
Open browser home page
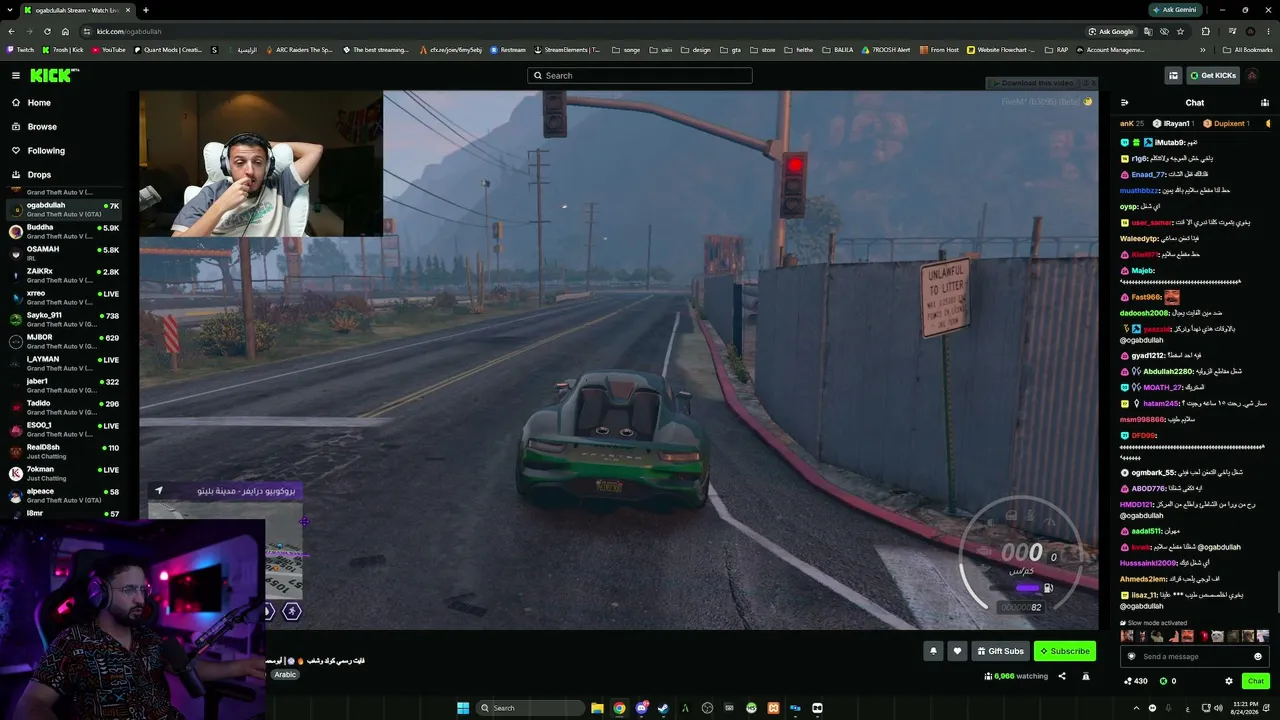point(65,31)
